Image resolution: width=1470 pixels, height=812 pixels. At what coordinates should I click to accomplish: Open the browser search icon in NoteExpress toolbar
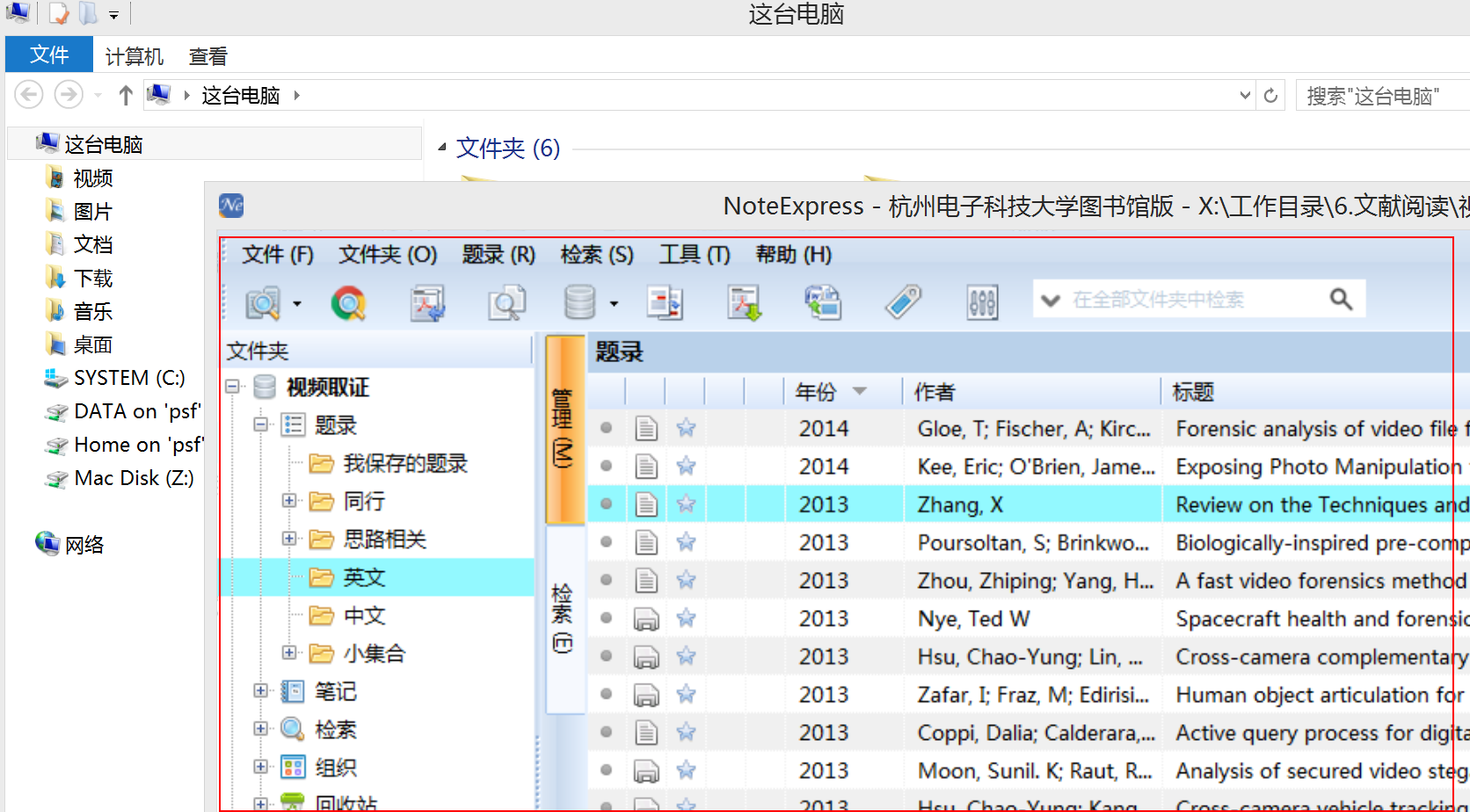348,303
